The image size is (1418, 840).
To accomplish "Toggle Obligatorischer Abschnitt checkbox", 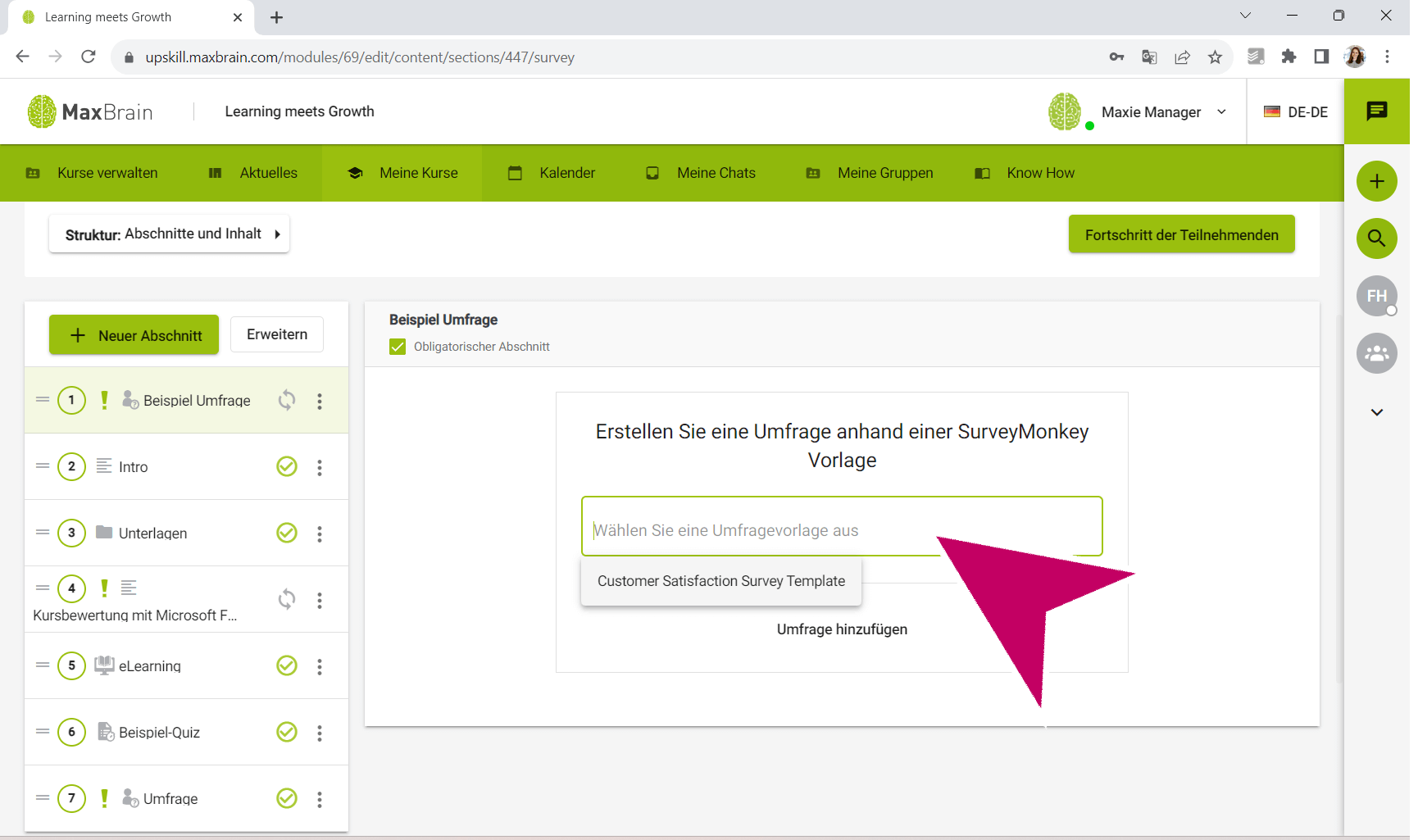I will [398, 347].
